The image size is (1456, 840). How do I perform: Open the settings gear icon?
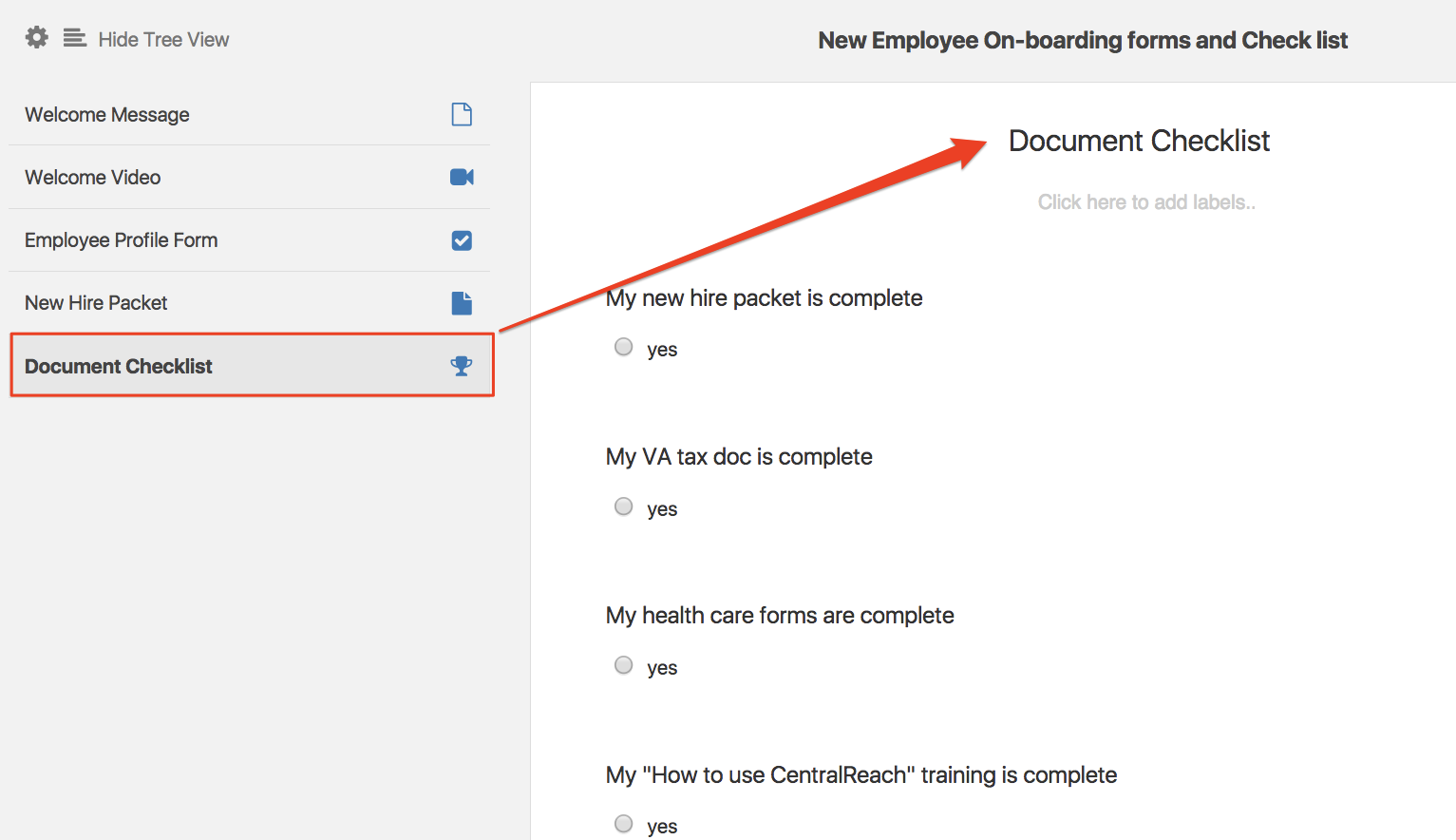click(x=35, y=37)
